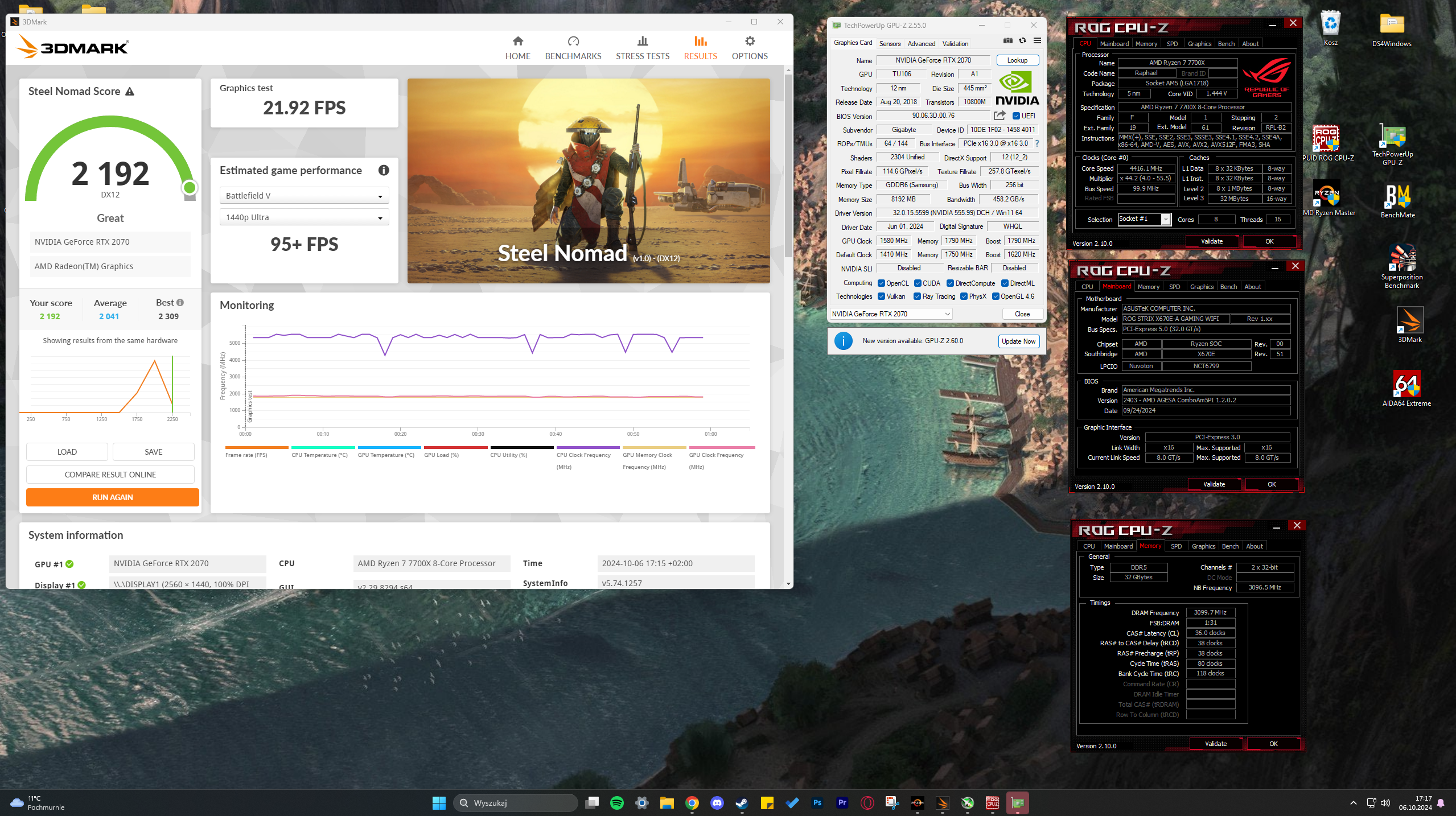The width and height of the screenshot is (1456, 816).
Task: Toggle the UEFI checkbox in GPU-Z
Action: 1016,116
